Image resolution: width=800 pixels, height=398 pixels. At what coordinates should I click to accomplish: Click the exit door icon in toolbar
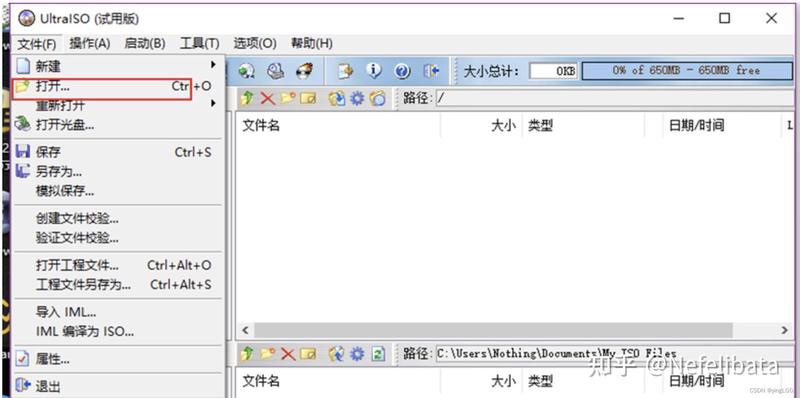pos(431,71)
